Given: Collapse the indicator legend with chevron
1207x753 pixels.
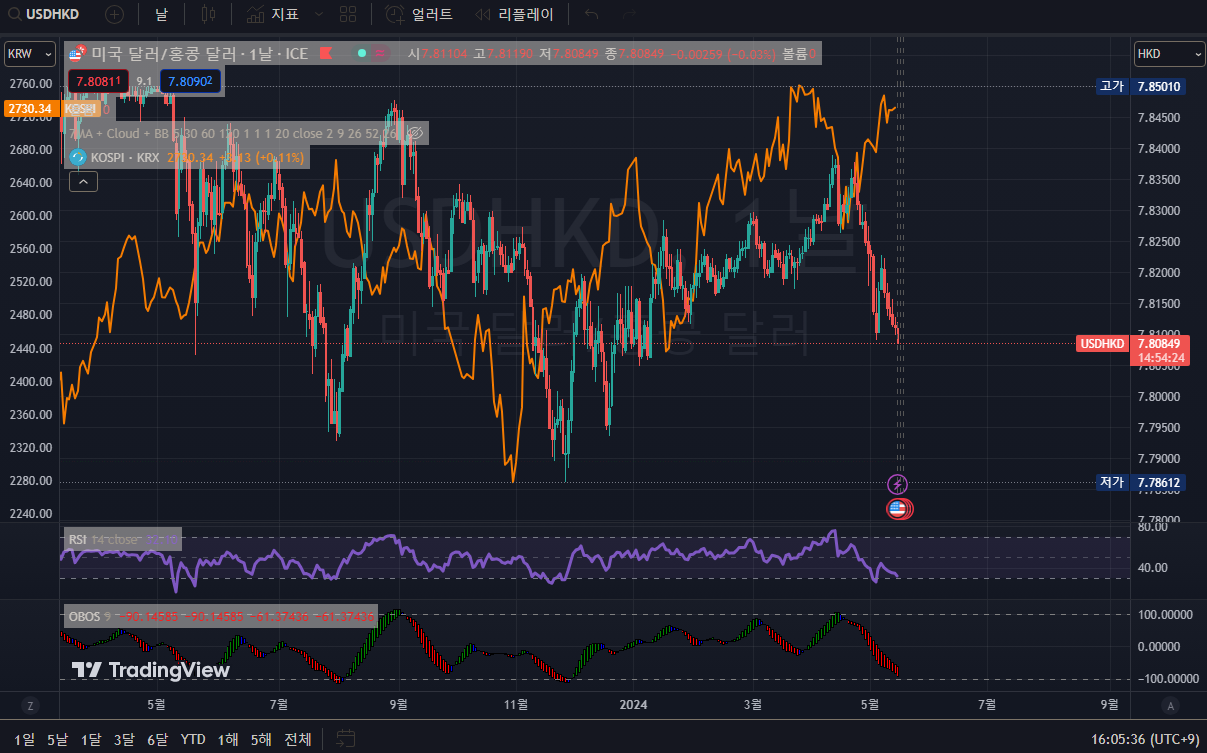Looking at the screenshot, I should [83, 181].
